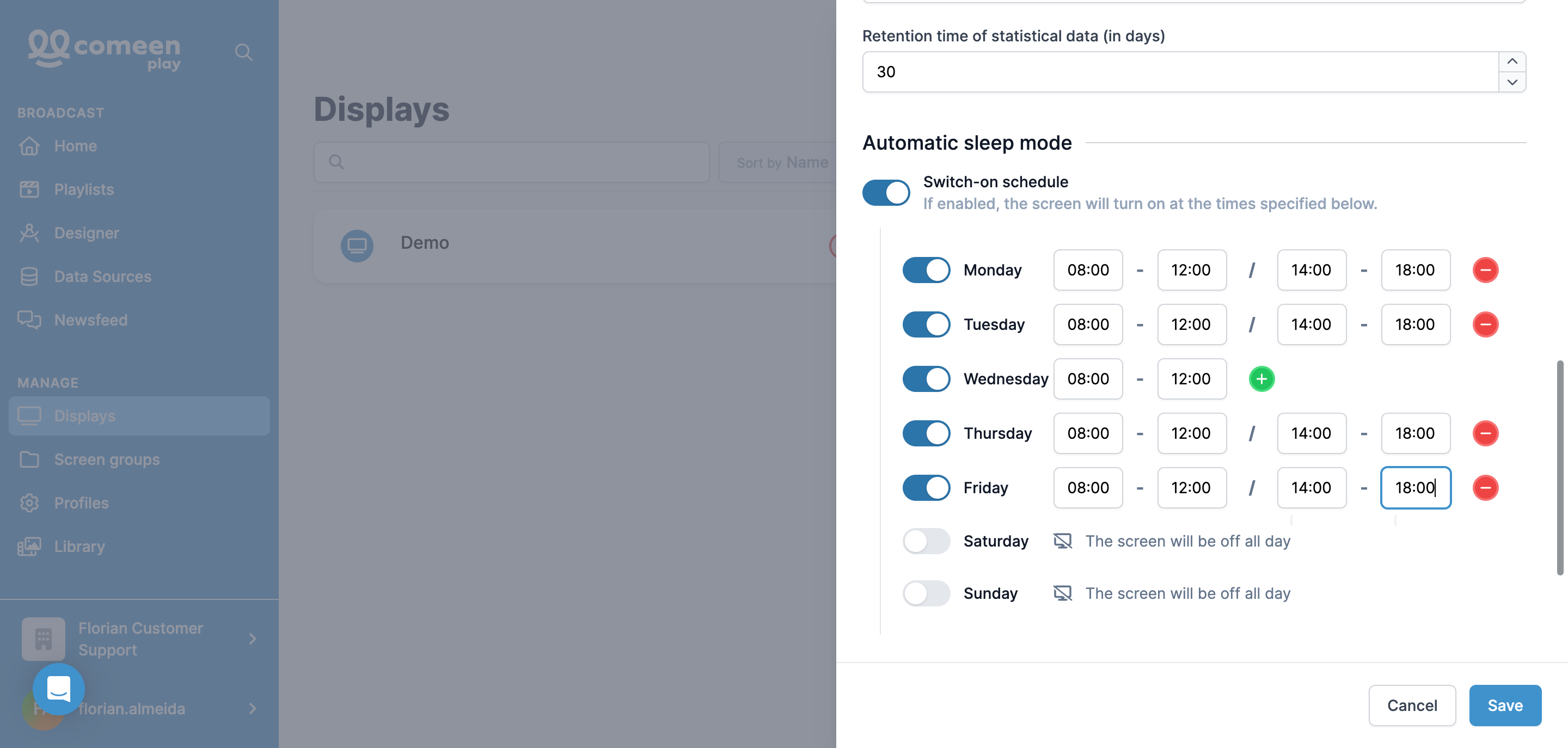Click the retention time days field
The height and width of the screenshot is (748, 1568).
[x=1180, y=72]
